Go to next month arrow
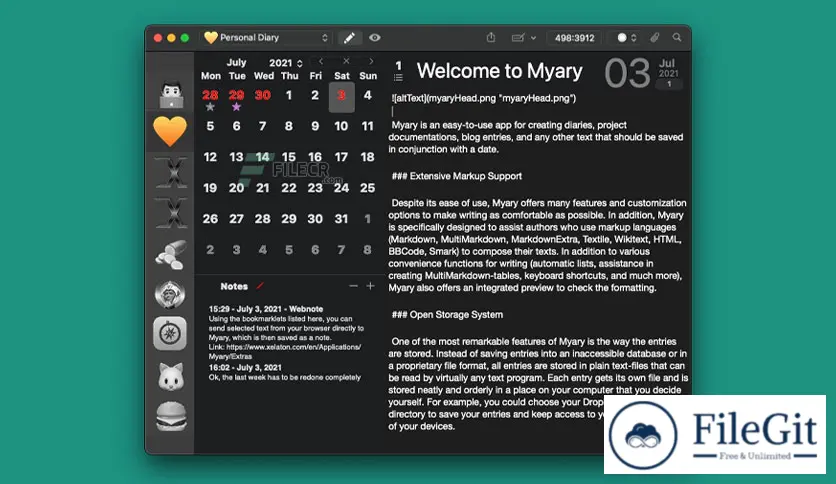Screen dimensions: 836x484 (372, 61)
